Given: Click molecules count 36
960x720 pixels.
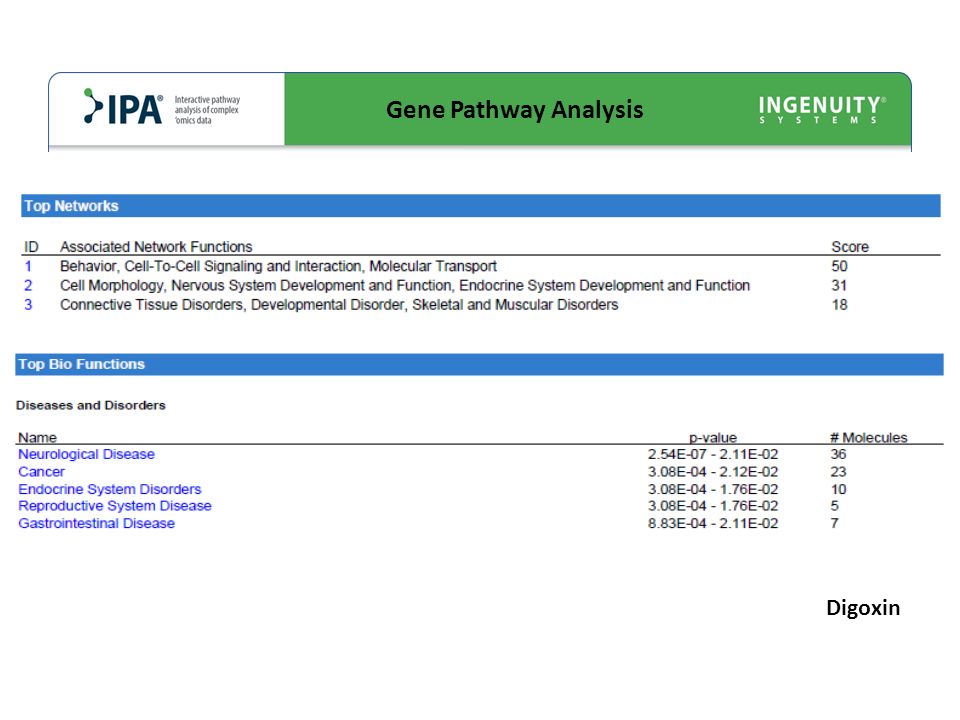Looking at the screenshot, I should (838, 454).
